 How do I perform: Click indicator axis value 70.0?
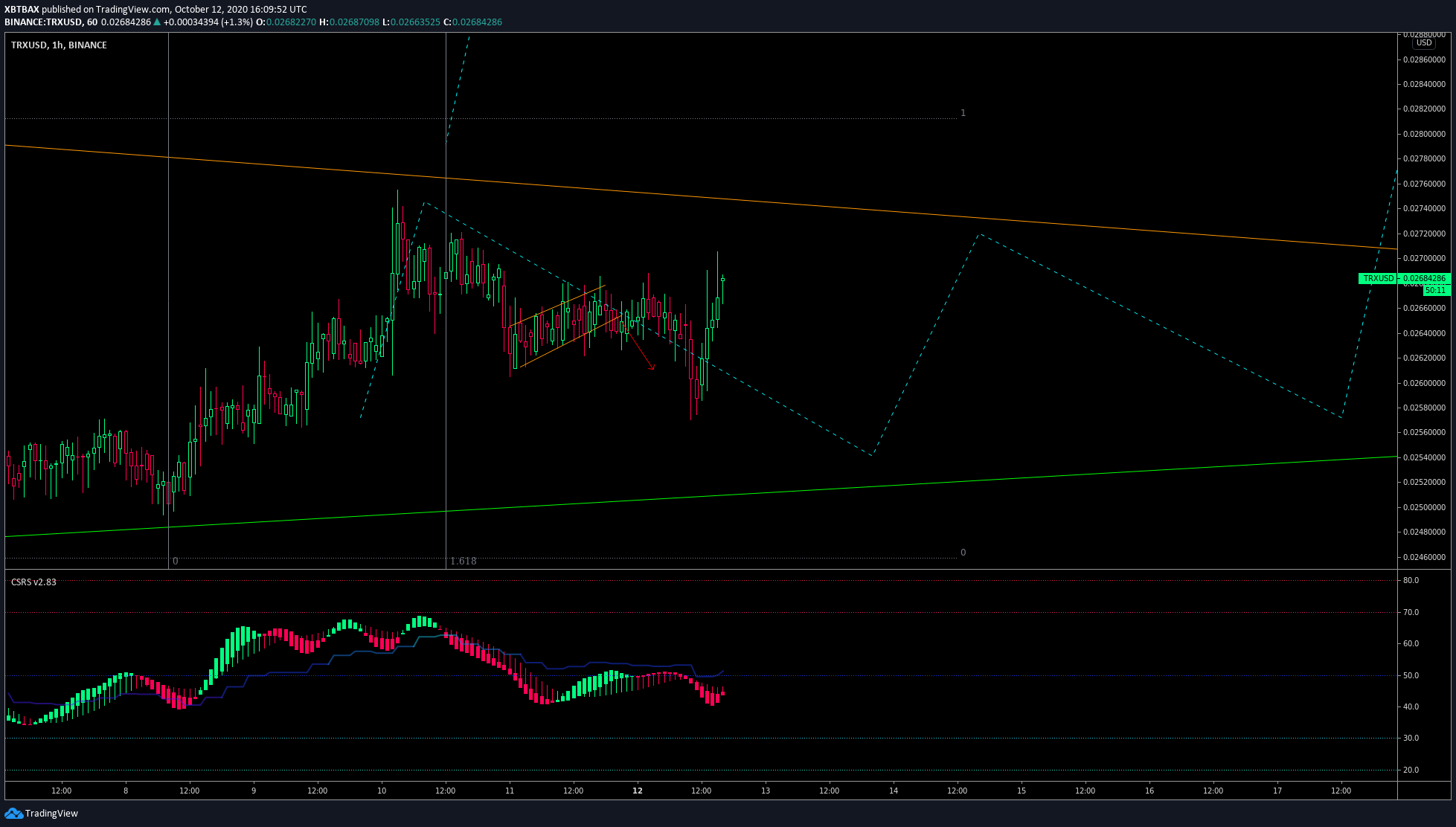(x=1411, y=612)
